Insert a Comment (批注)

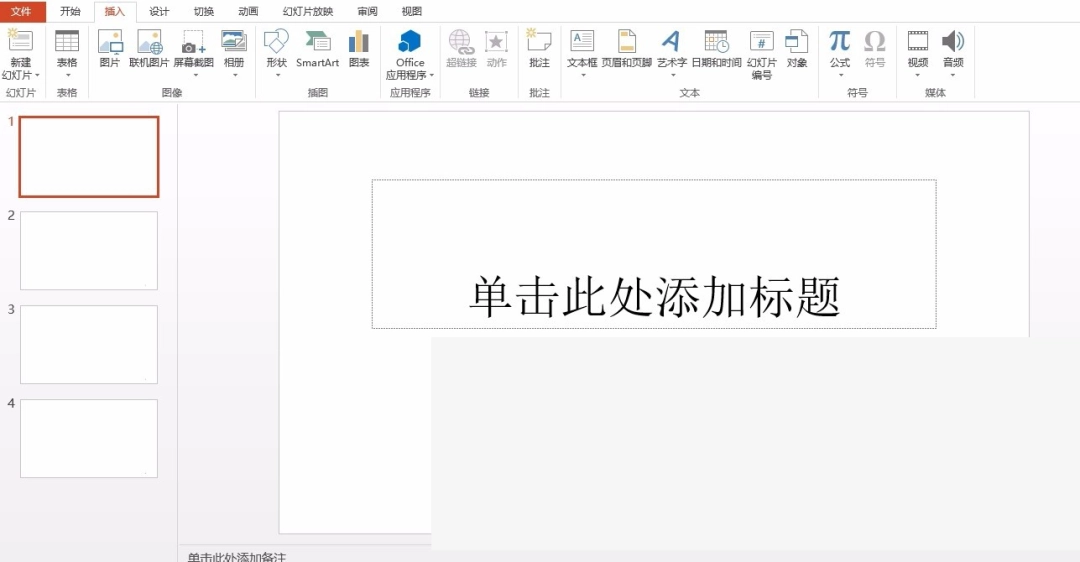pyautogui.click(x=539, y=48)
